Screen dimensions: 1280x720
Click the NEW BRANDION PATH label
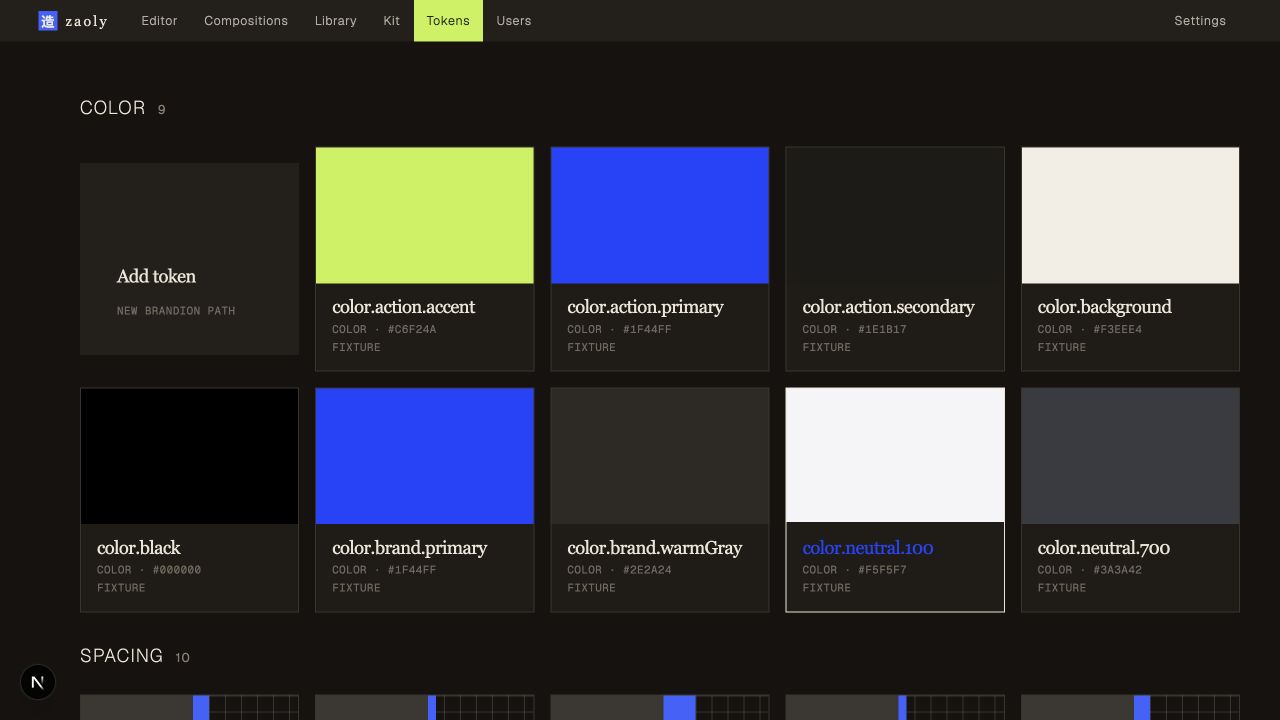click(176, 311)
